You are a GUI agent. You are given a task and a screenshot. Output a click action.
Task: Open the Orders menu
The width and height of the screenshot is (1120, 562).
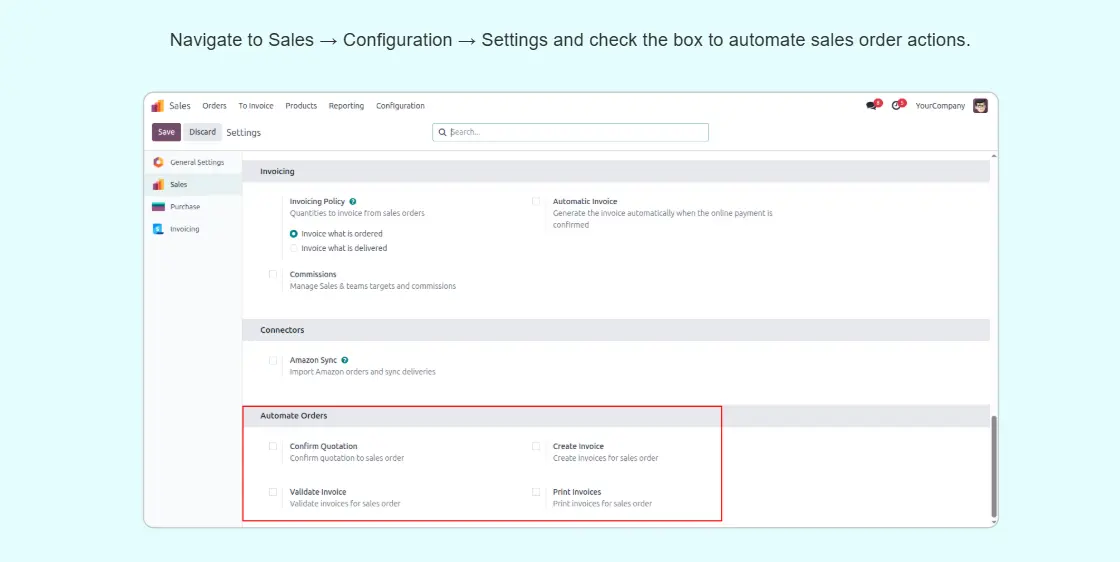tap(214, 106)
